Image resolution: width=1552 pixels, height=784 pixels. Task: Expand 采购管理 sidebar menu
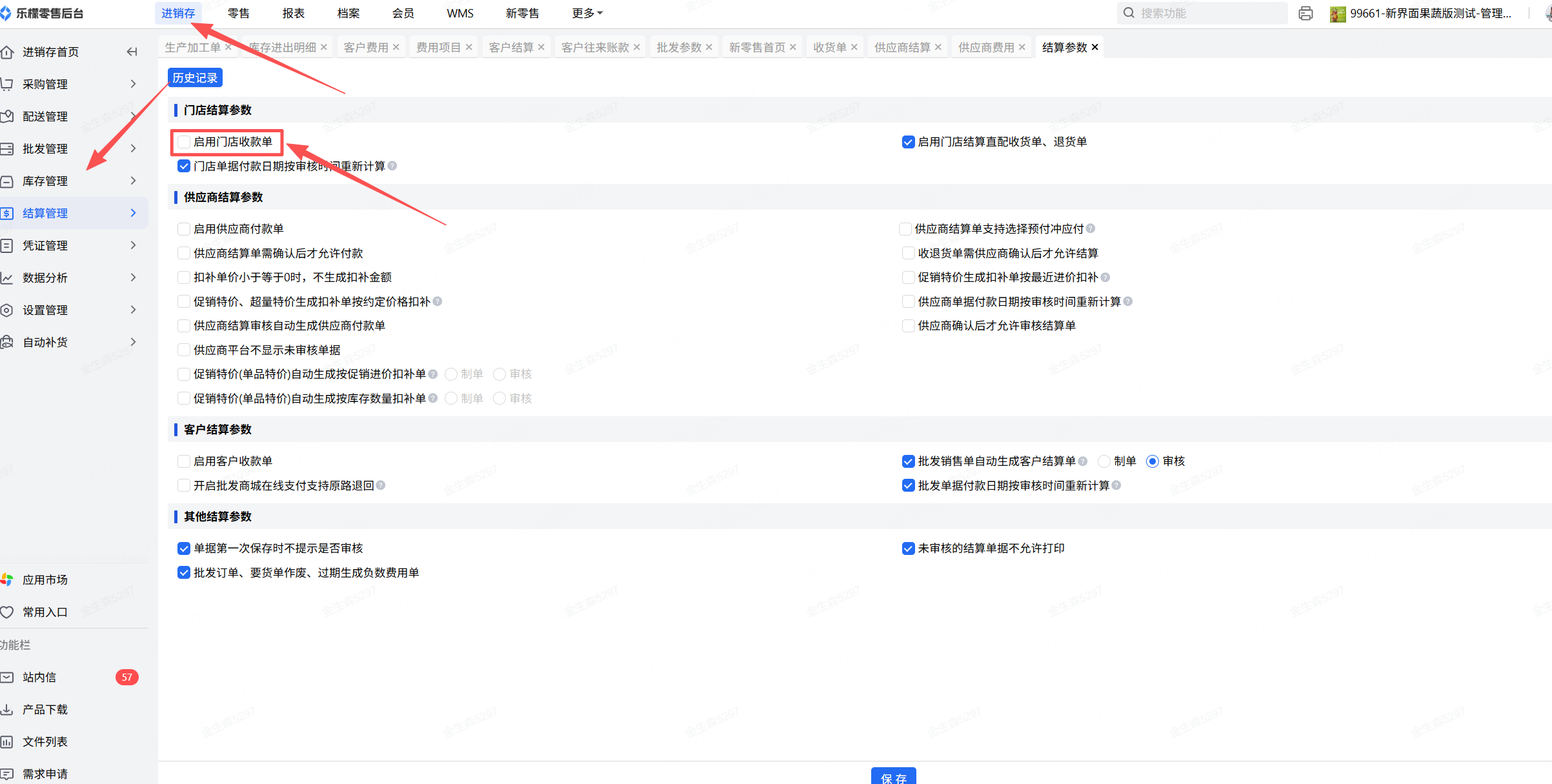coord(45,84)
